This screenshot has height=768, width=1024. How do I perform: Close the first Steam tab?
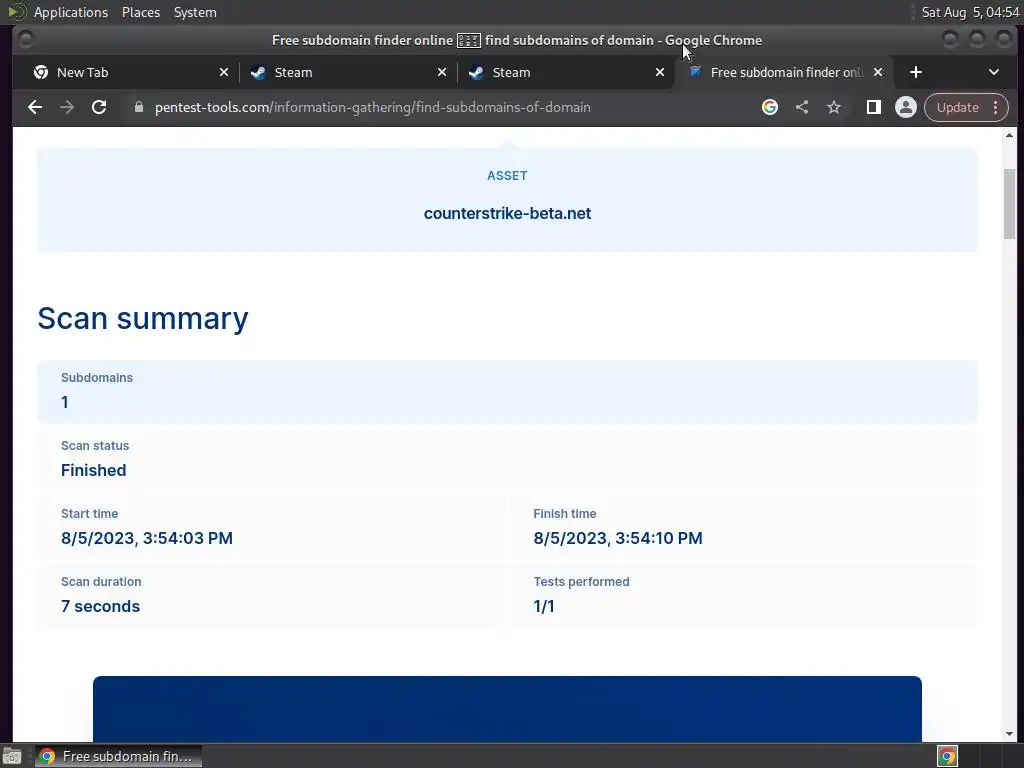442,72
